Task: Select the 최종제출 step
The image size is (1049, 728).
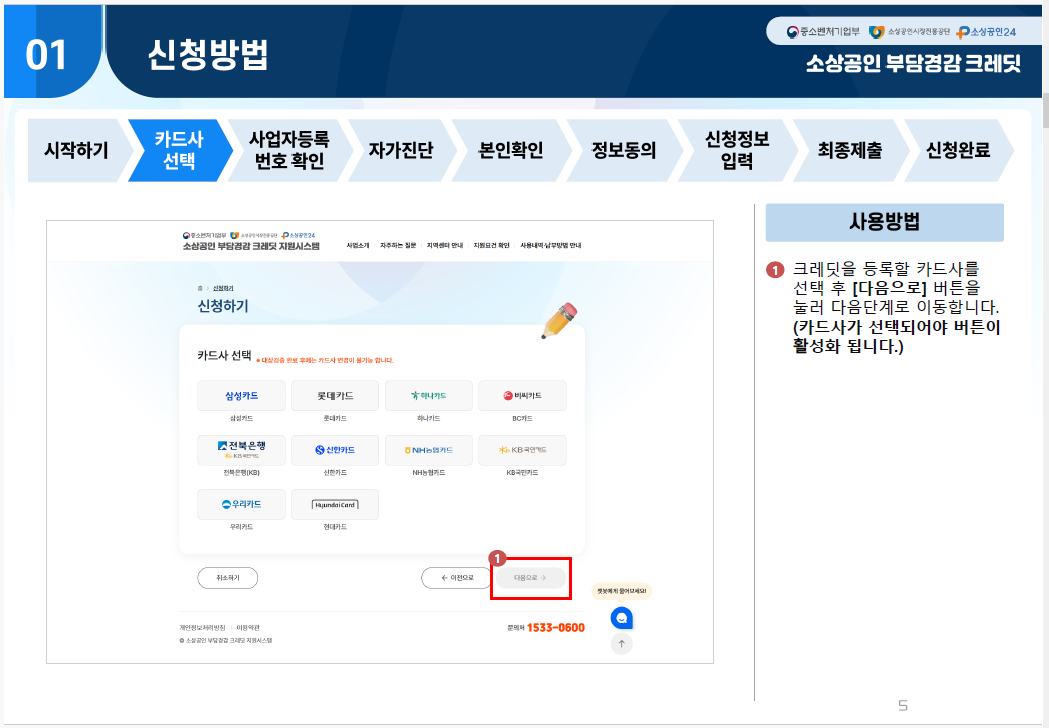Action: pyautogui.click(x=850, y=150)
